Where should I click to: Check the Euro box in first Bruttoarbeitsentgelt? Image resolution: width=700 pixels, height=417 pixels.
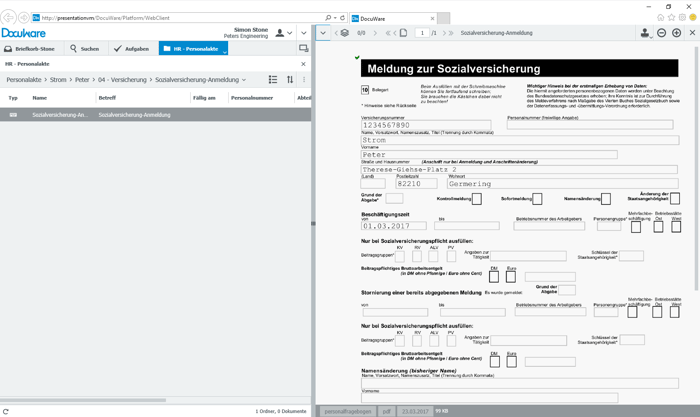(511, 277)
